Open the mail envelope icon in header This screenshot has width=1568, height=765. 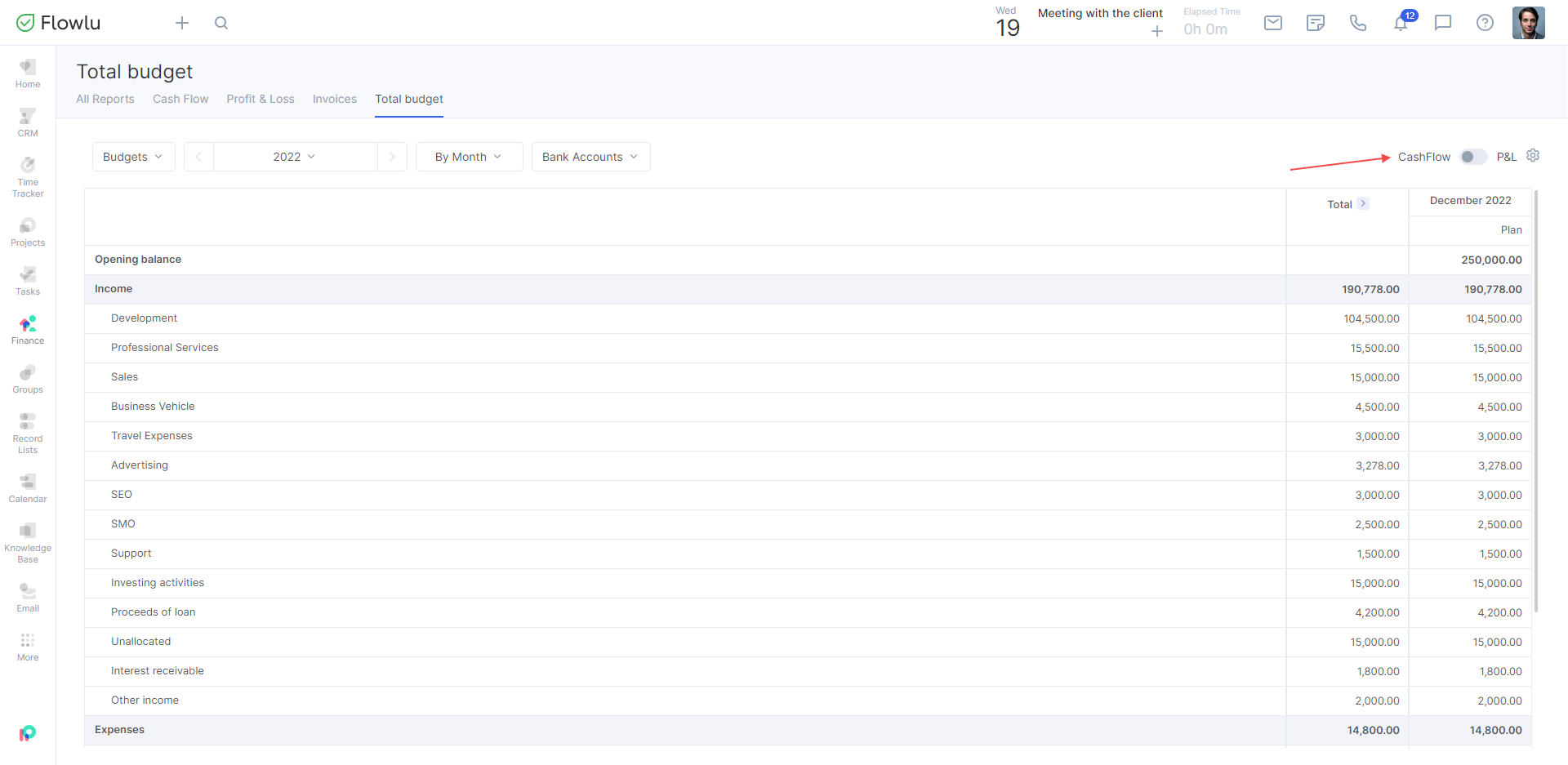pyautogui.click(x=1273, y=23)
